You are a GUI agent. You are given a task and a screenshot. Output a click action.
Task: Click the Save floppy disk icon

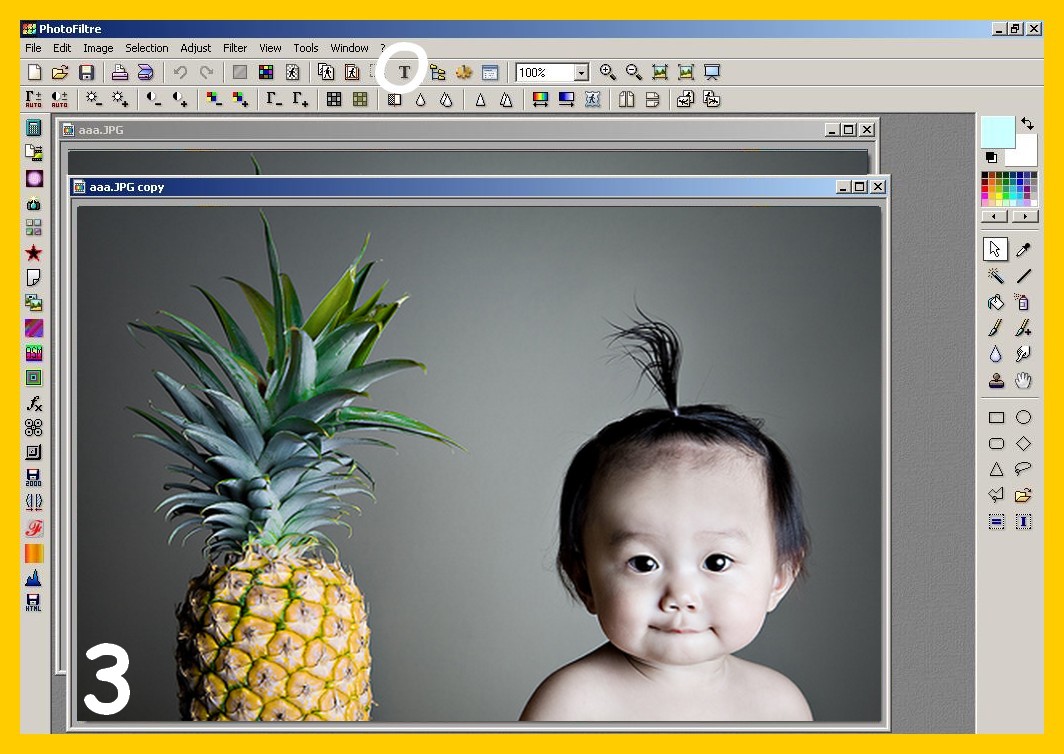pyautogui.click(x=86, y=72)
